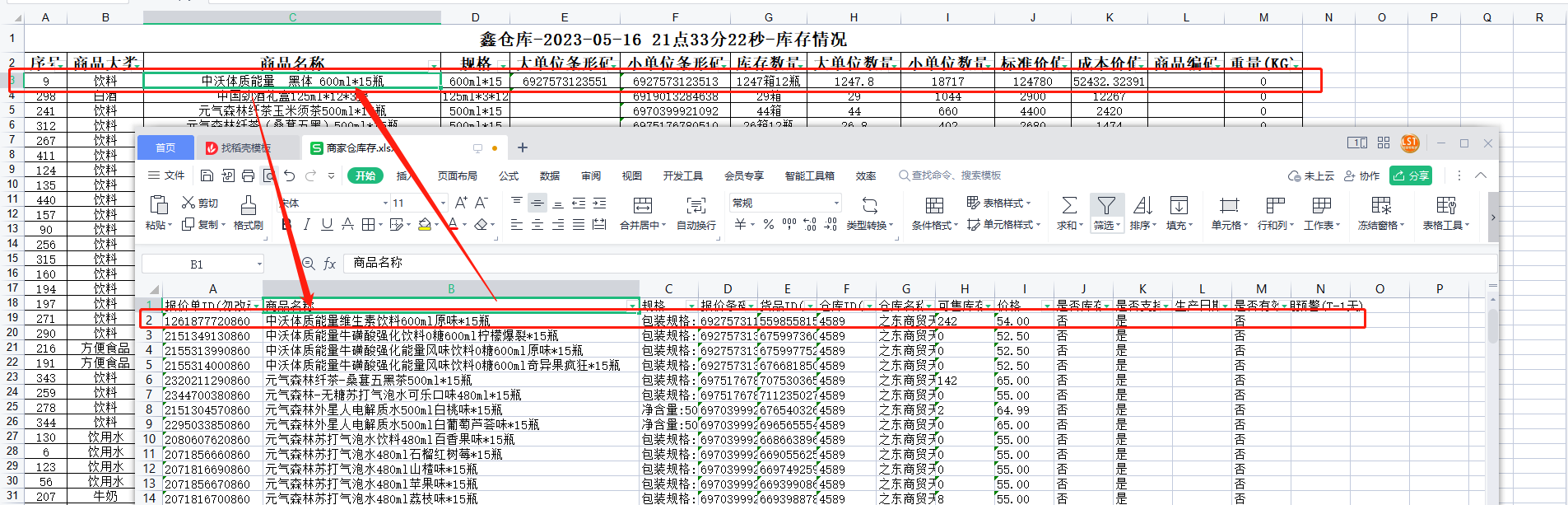Cut selection with 剪切
Viewport: 1568px width, 505px height.
tap(200, 203)
